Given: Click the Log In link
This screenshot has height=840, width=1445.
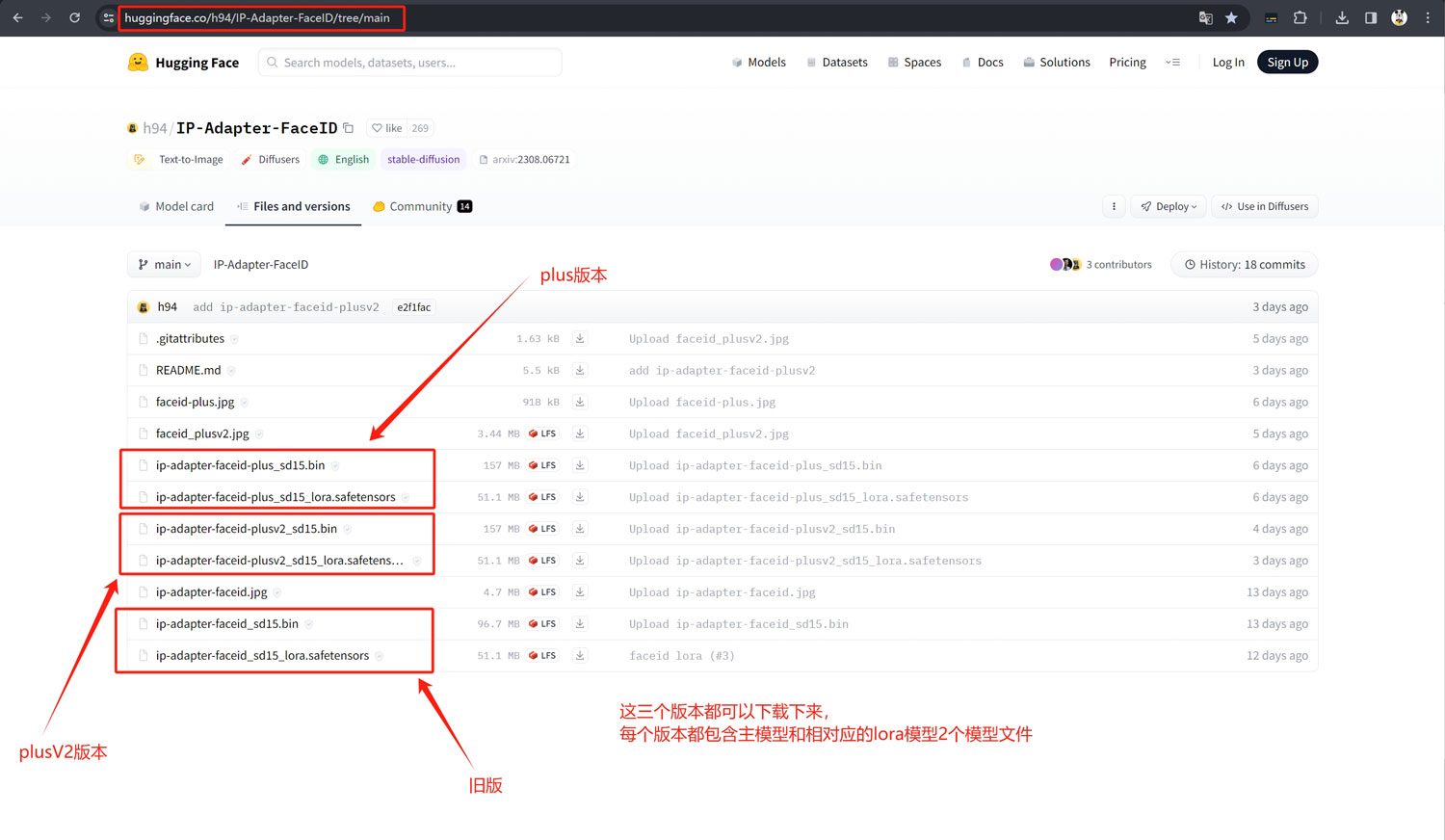Looking at the screenshot, I should [x=1228, y=63].
